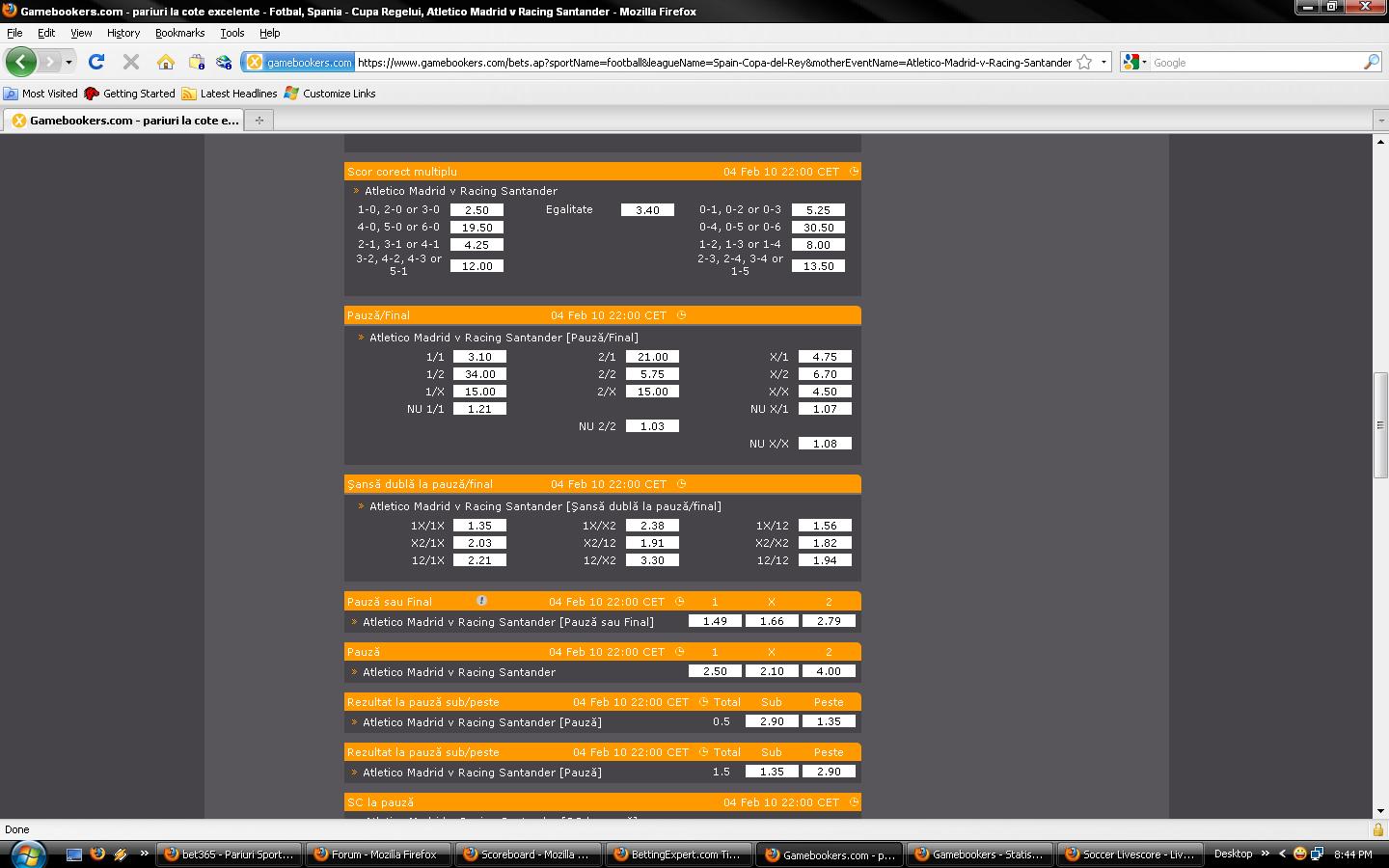Pick 2.79 odds in Pauză sau Final row
The height and width of the screenshot is (868, 1389).
[x=829, y=621]
